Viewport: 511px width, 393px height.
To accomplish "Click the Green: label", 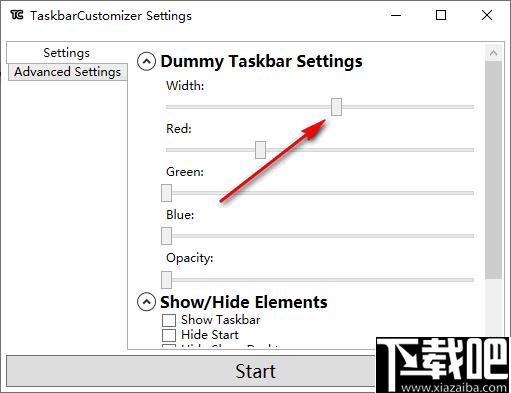I will click(x=185, y=172).
